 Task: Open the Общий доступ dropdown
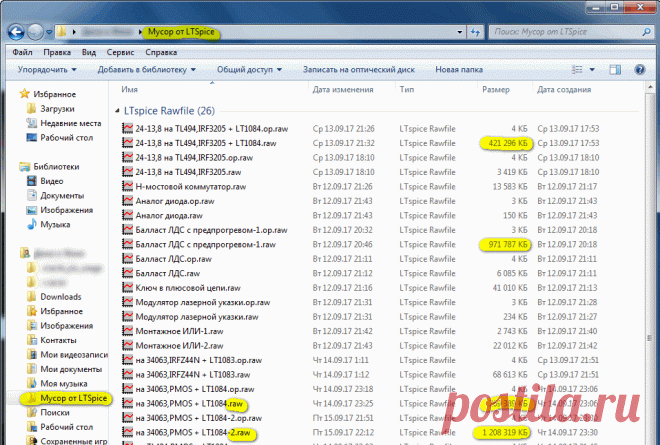click(x=249, y=69)
